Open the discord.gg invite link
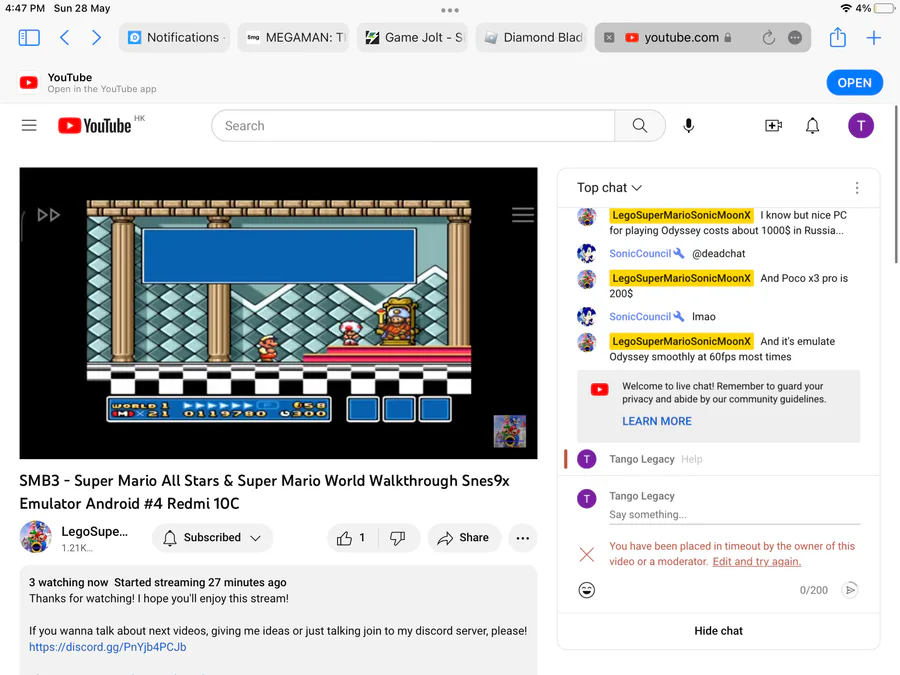 click(x=108, y=647)
